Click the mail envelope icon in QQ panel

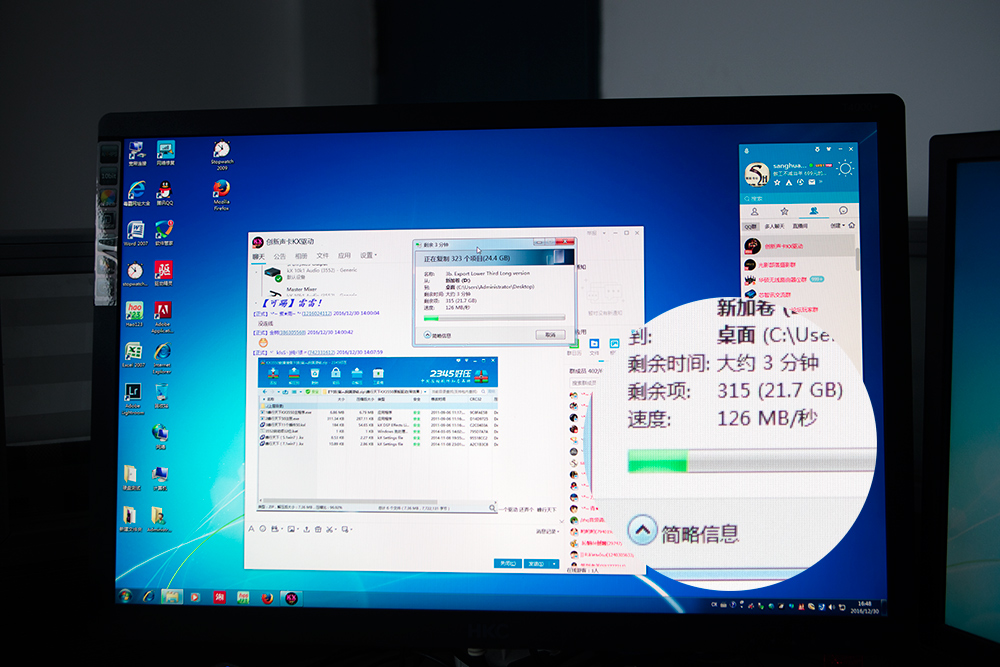click(x=812, y=182)
